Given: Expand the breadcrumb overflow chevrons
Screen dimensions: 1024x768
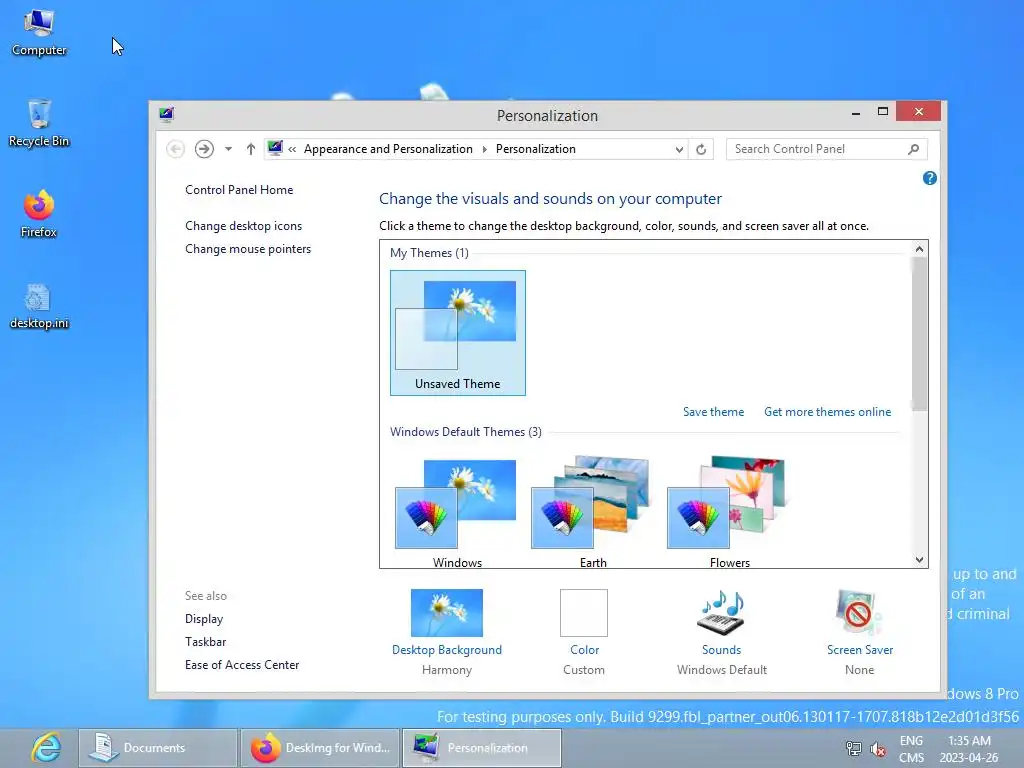Looking at the screenshot, I should pyautogui.click(x=292, y=149).
